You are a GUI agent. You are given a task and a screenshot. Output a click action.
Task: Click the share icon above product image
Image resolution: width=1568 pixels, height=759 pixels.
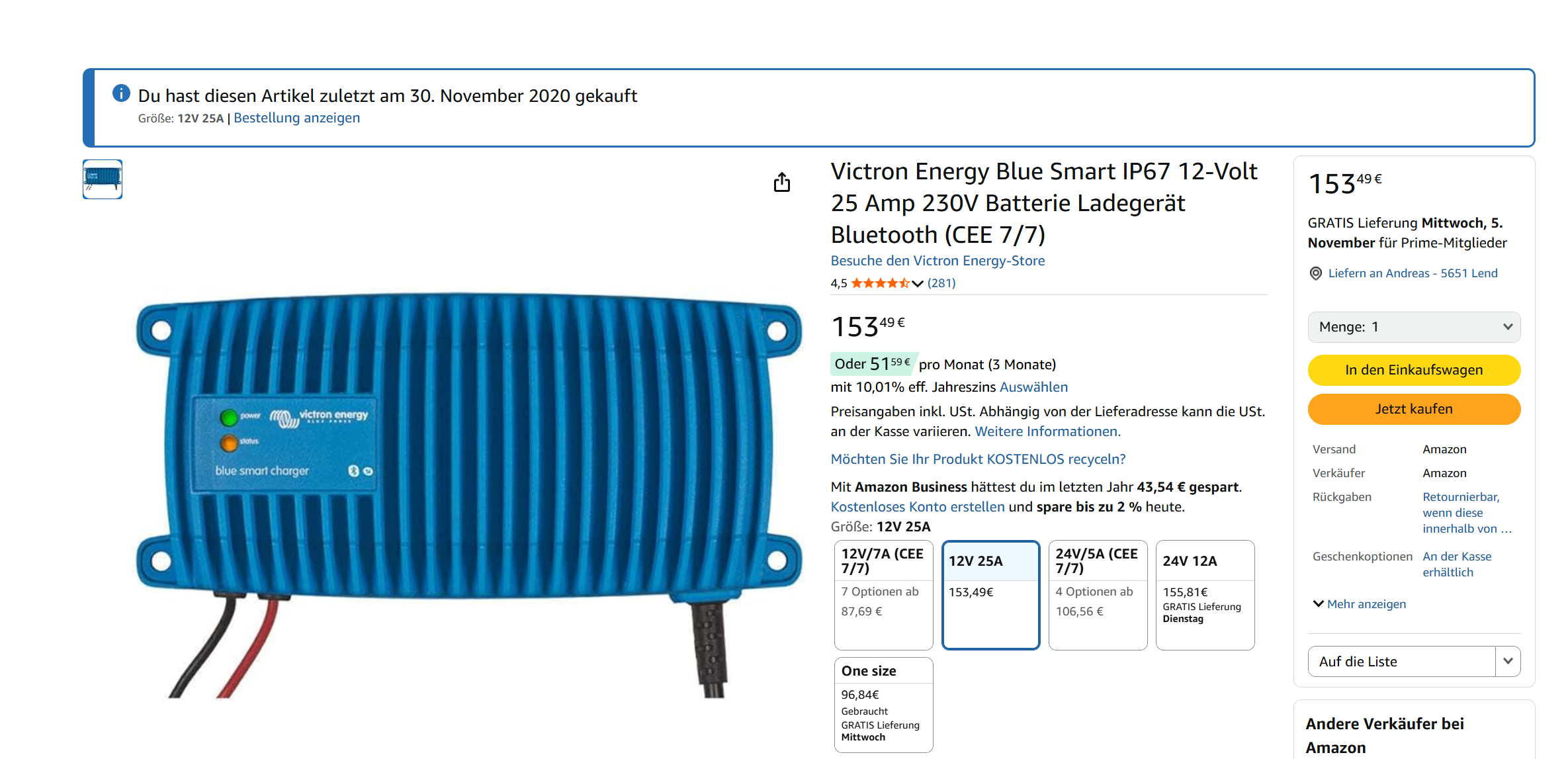pyautogui.click(x=782, y=182)
